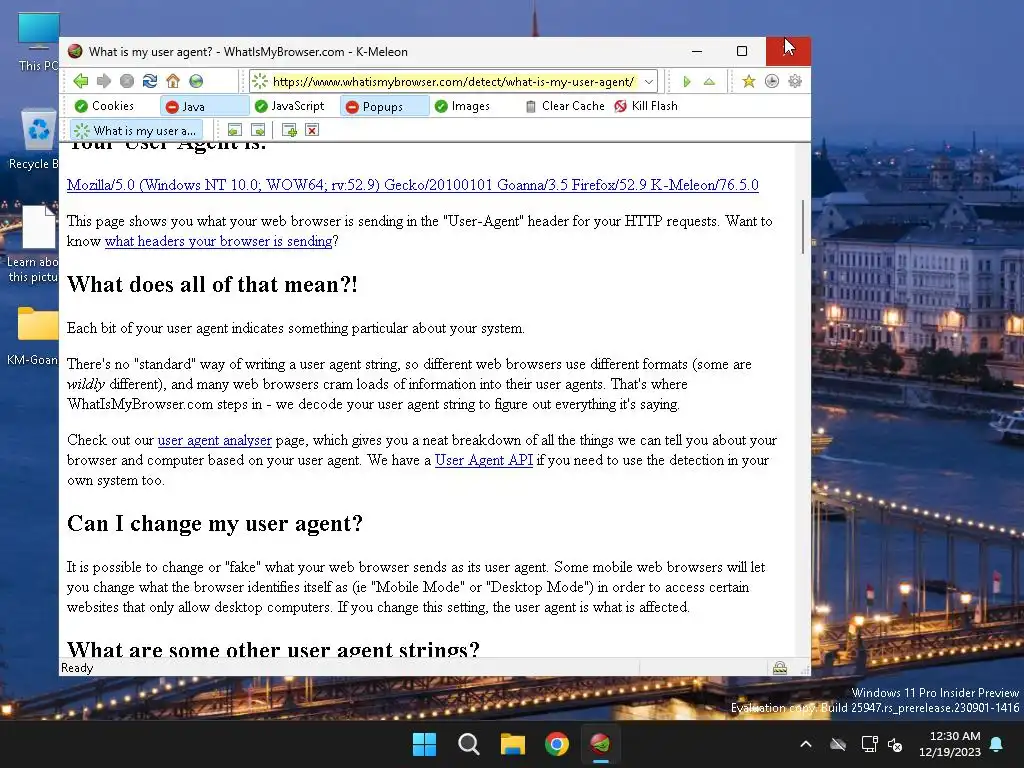This screenshot has height=768, width=1024.
Task: Select Recycle Bin desktop icon
Action: [36, 139]
